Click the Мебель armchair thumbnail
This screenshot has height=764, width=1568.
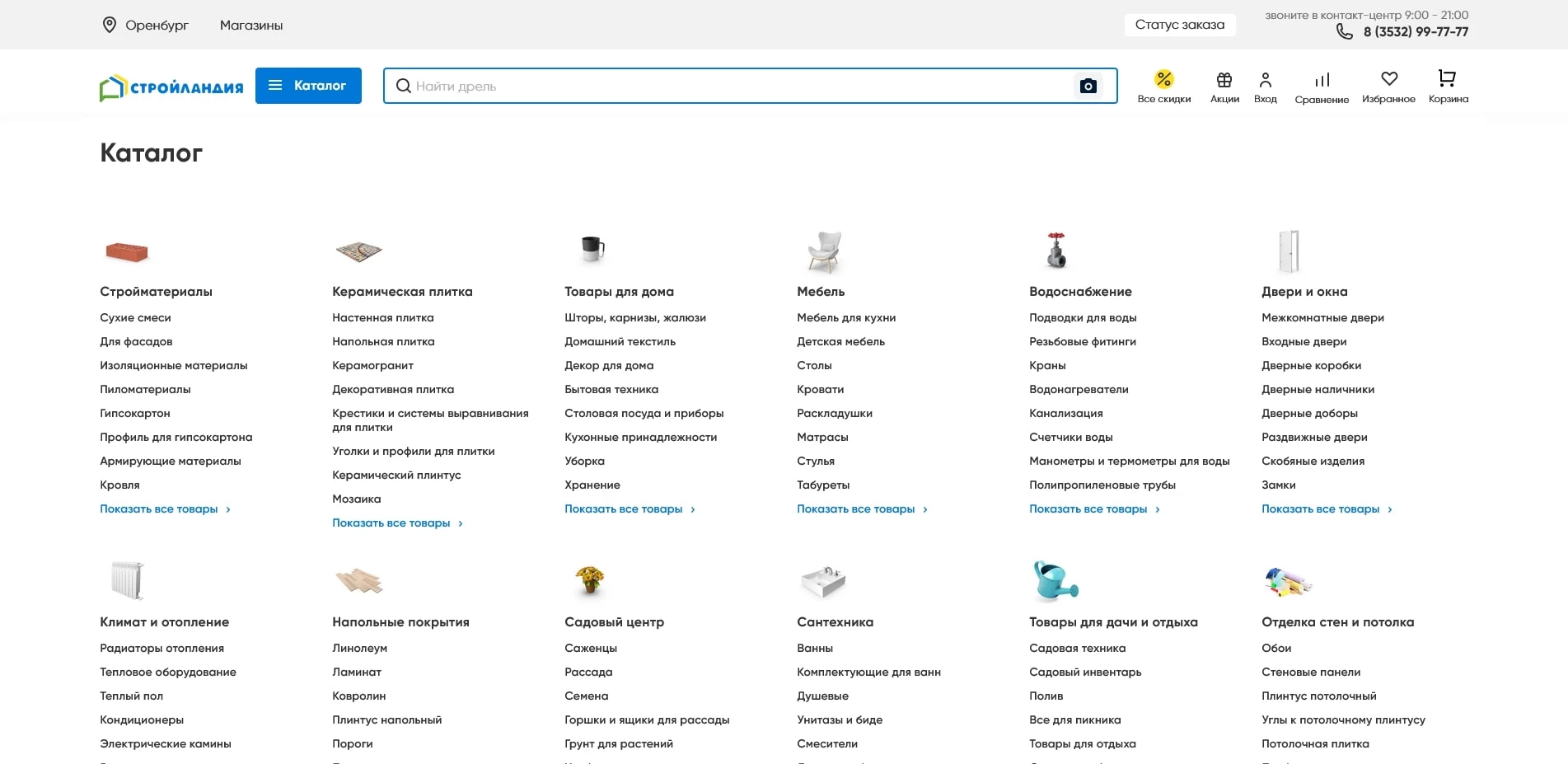point(823,251)
